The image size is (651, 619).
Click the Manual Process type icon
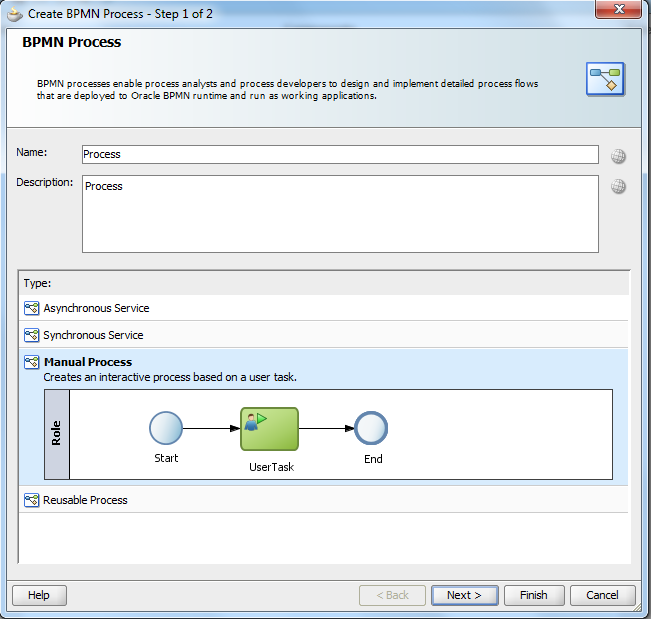[32, 362]
